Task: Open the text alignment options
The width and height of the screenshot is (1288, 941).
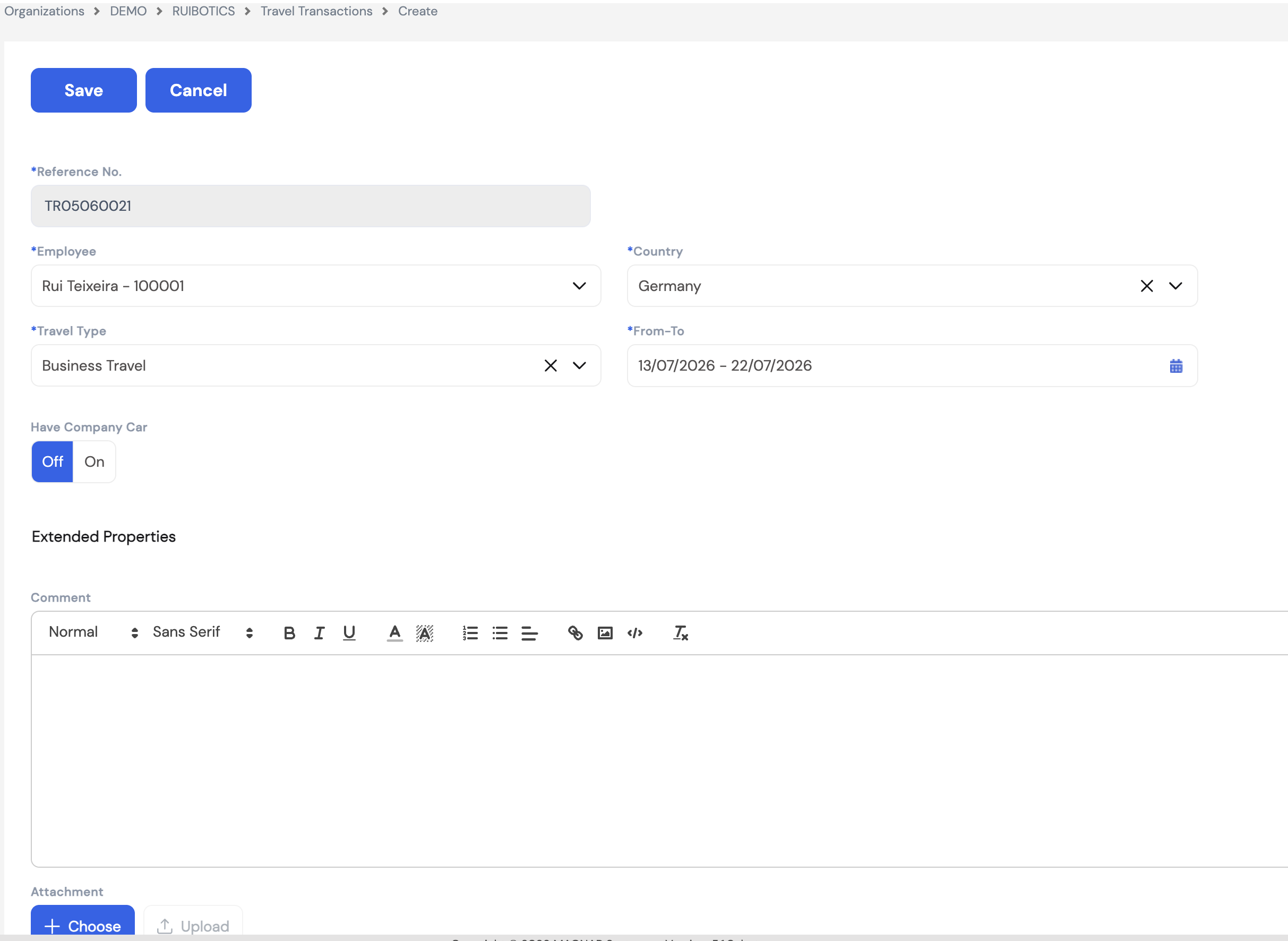Action: tap(529, 633)
